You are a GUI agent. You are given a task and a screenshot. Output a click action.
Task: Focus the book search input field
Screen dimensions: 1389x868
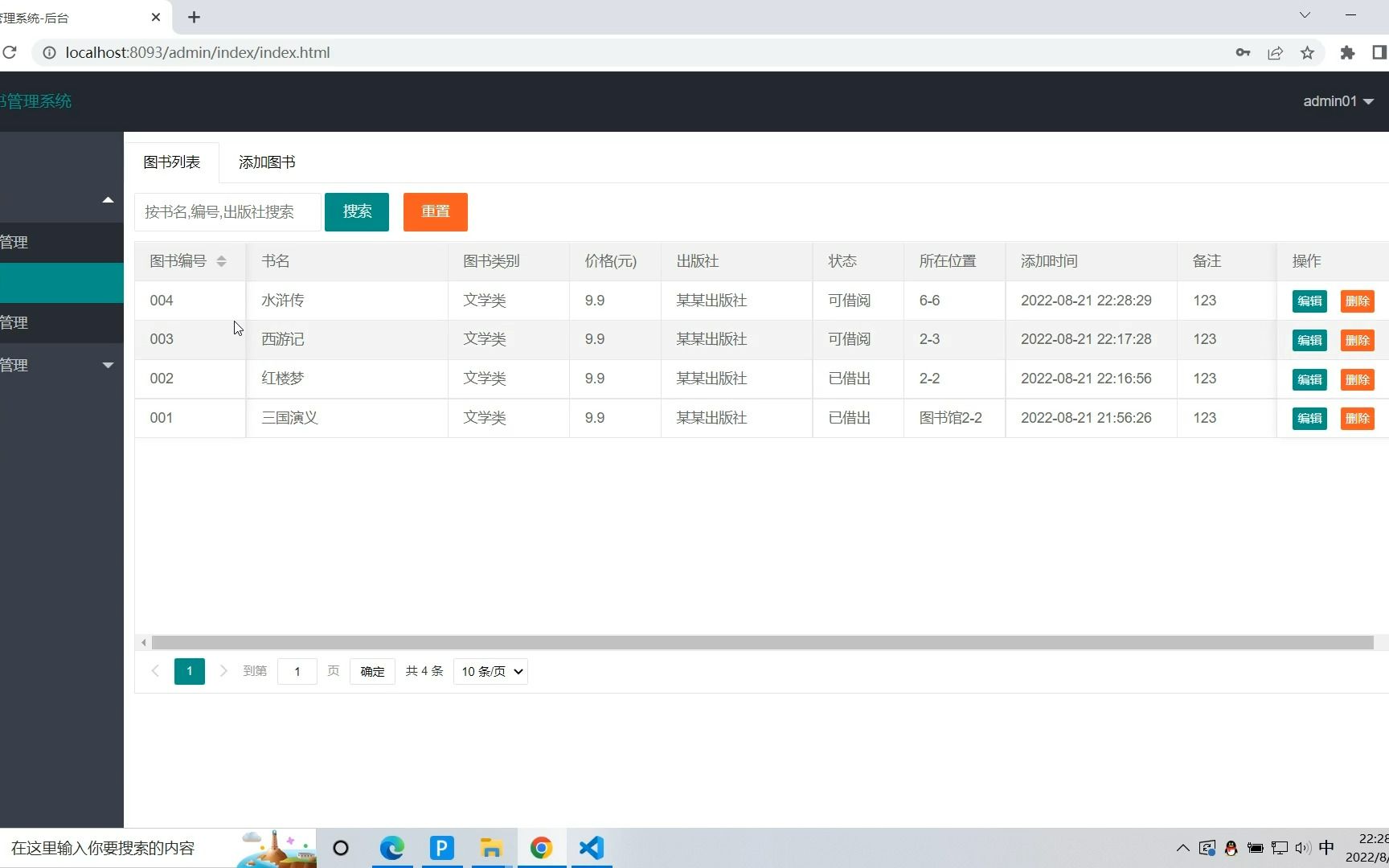click(227, 212)
